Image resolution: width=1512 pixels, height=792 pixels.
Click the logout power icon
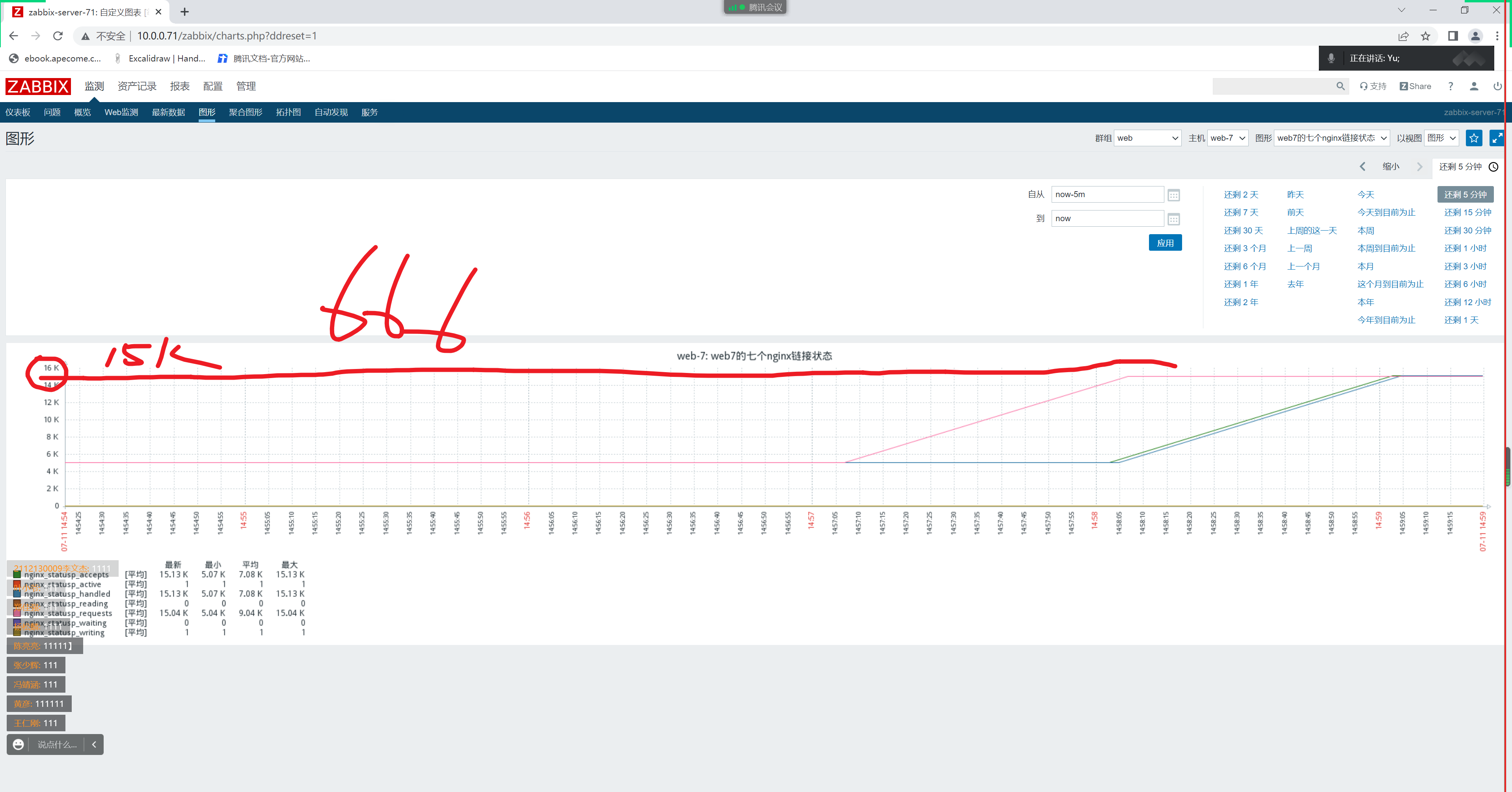1497,86
